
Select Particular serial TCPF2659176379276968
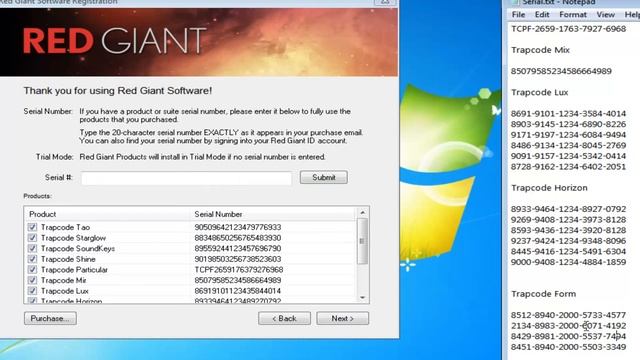tap(239, 269)
